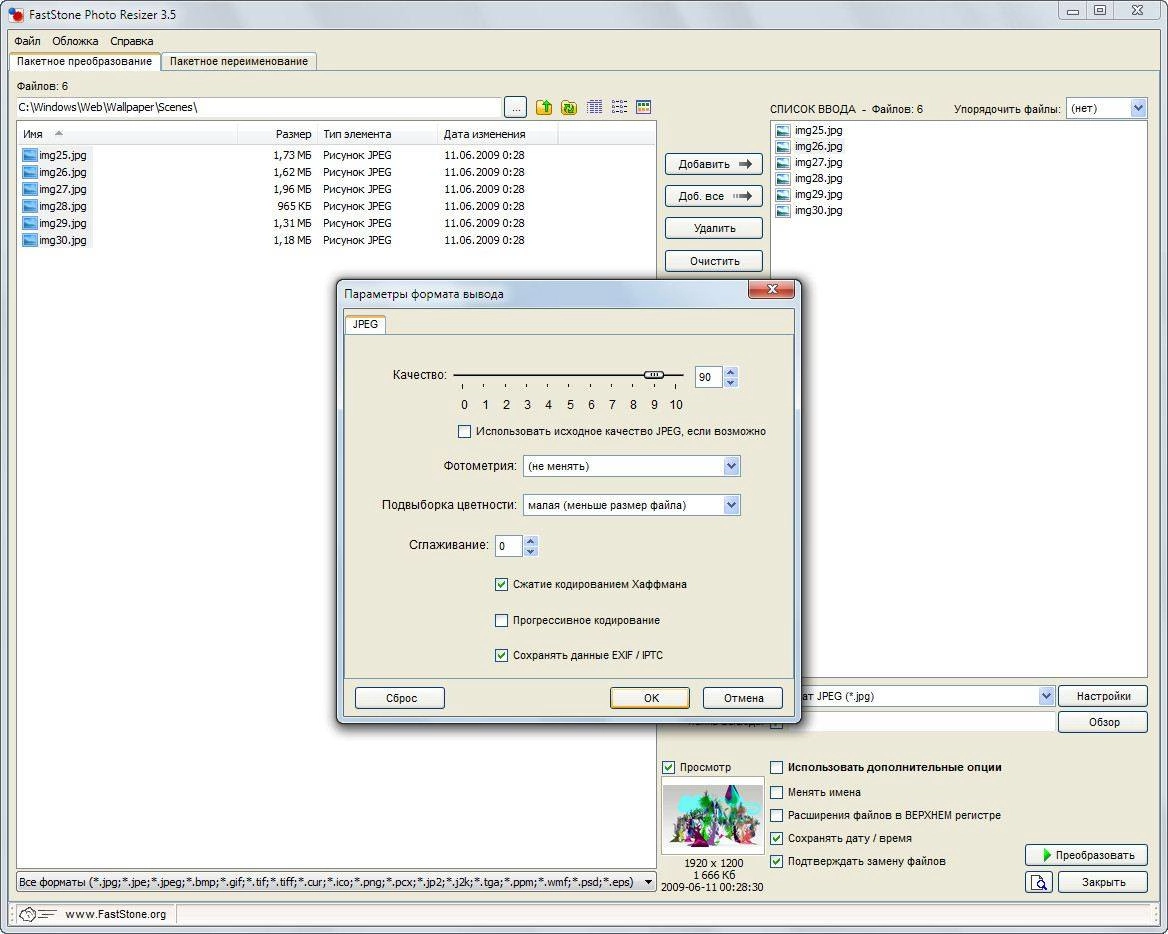Viewport: 1168px width, 934px height.
Task: Increase quality value with up spinner arrow
Action: [731, 372]
